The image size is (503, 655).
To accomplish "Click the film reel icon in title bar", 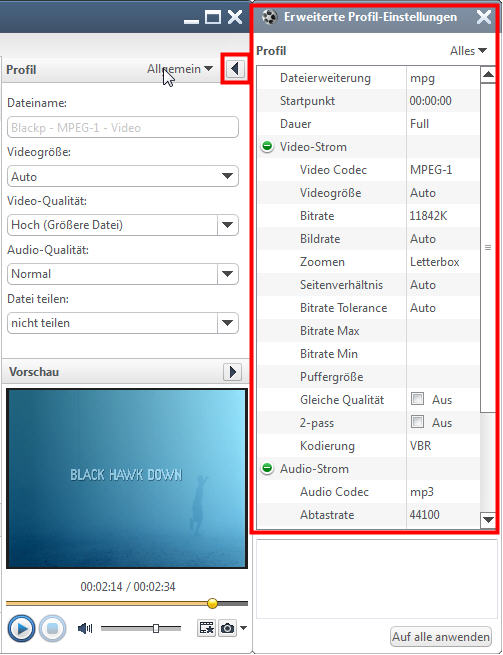I will pyautogui.click(x=269, y=17).
